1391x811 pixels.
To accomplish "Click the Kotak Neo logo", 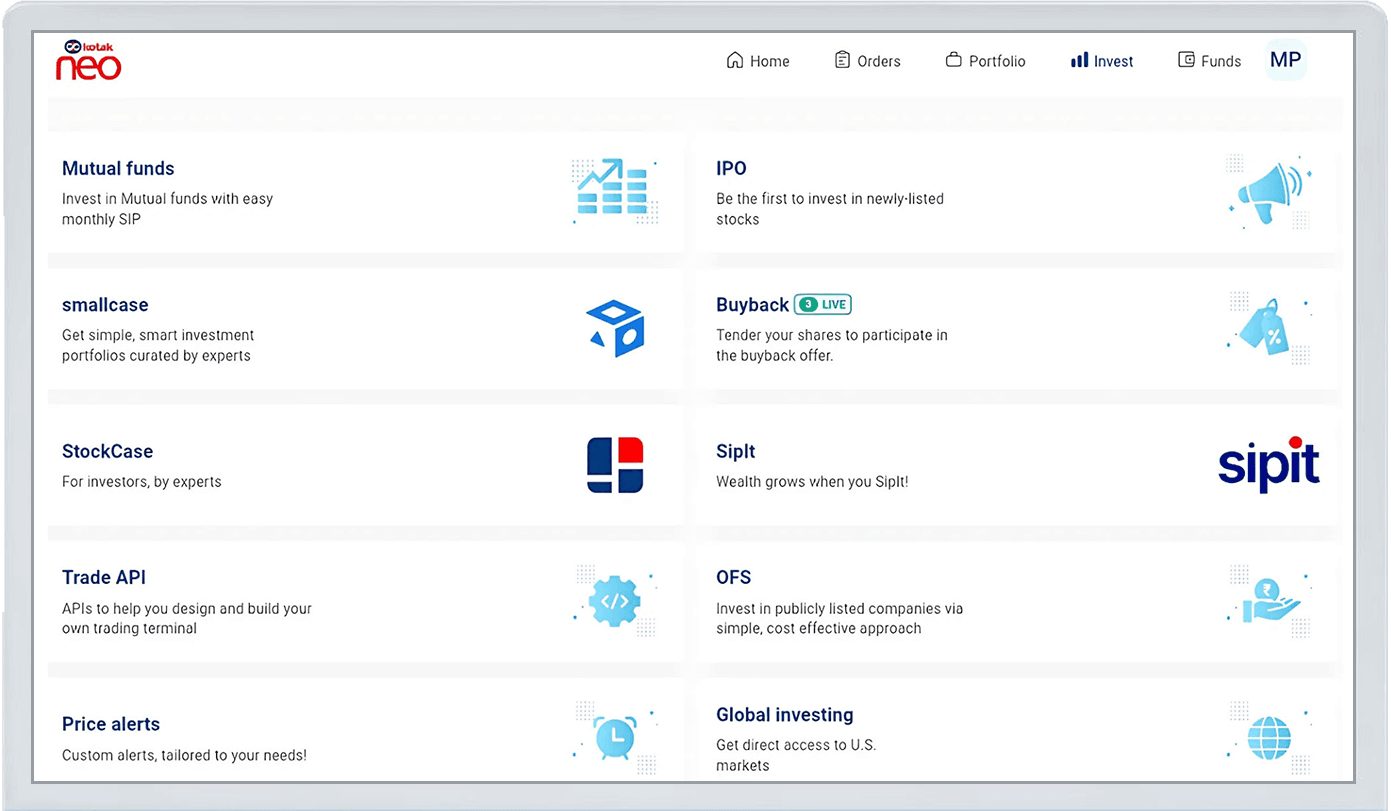I will [89, 60].
